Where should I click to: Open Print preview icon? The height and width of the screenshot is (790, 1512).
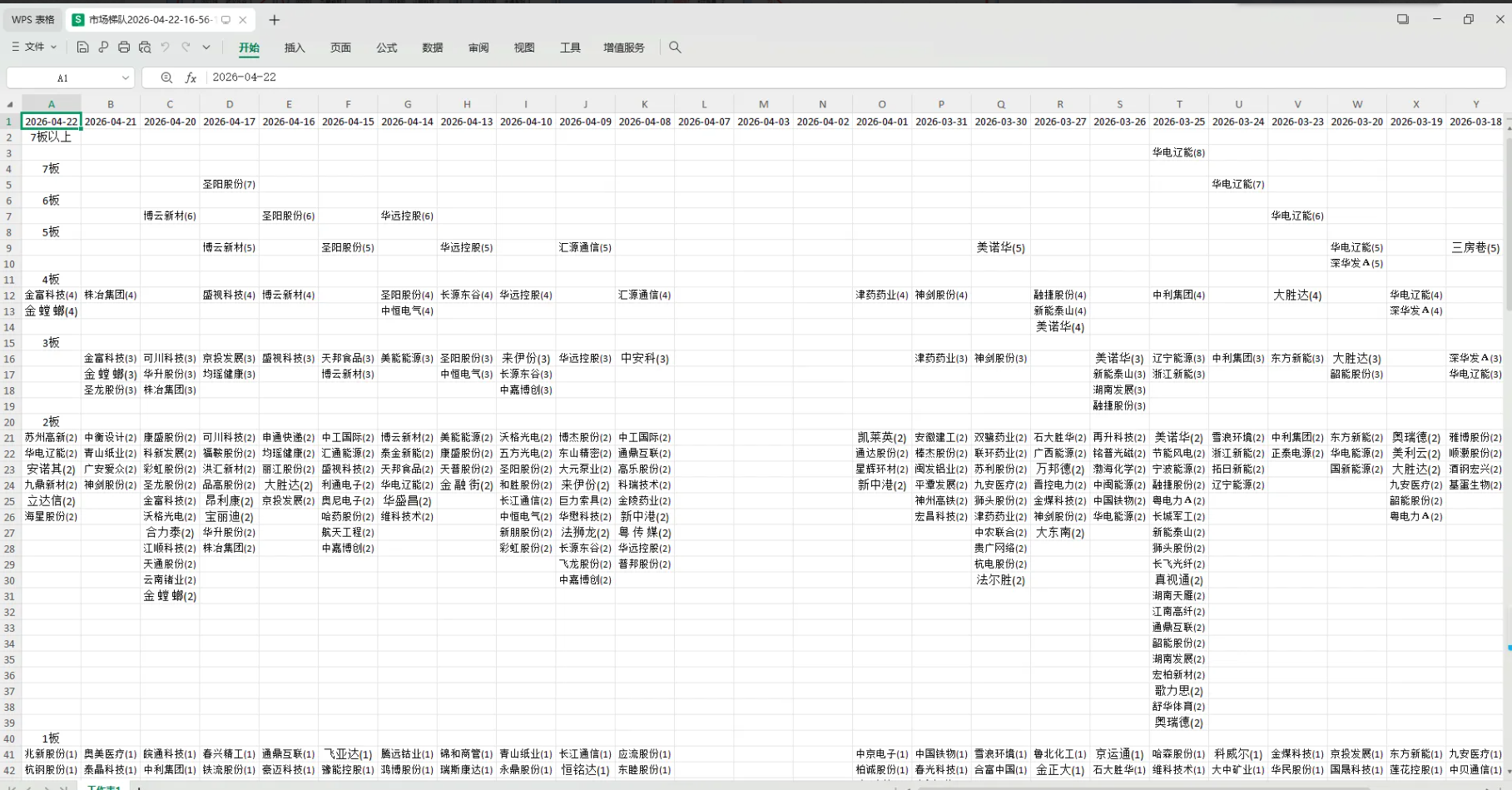tap(145, 47)
